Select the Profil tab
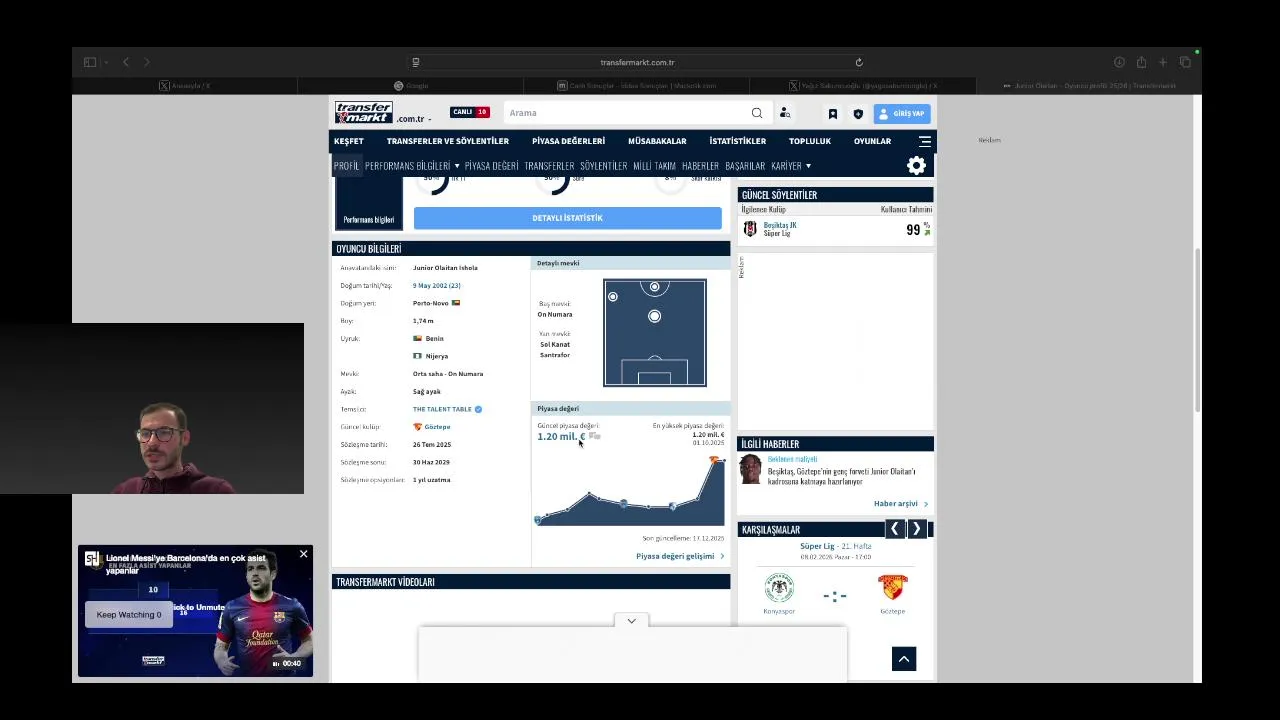 click(x=346, y=166)
